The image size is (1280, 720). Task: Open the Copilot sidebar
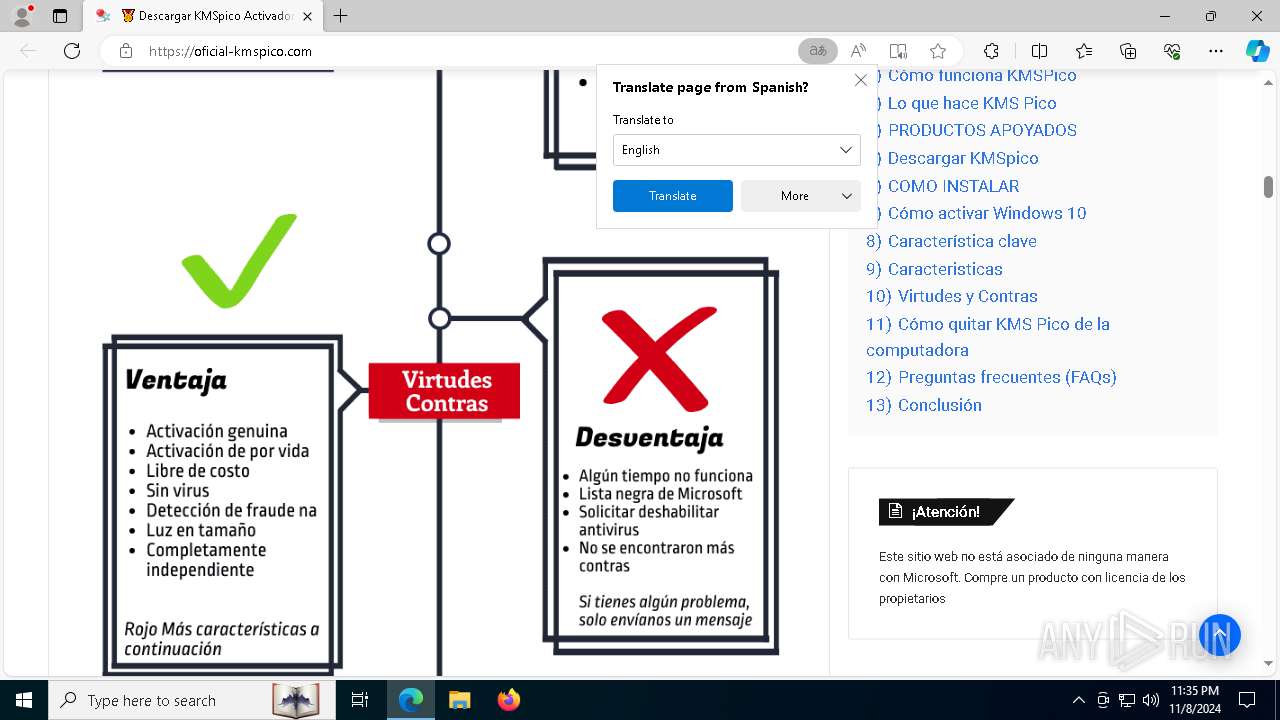pos(1257,51)
